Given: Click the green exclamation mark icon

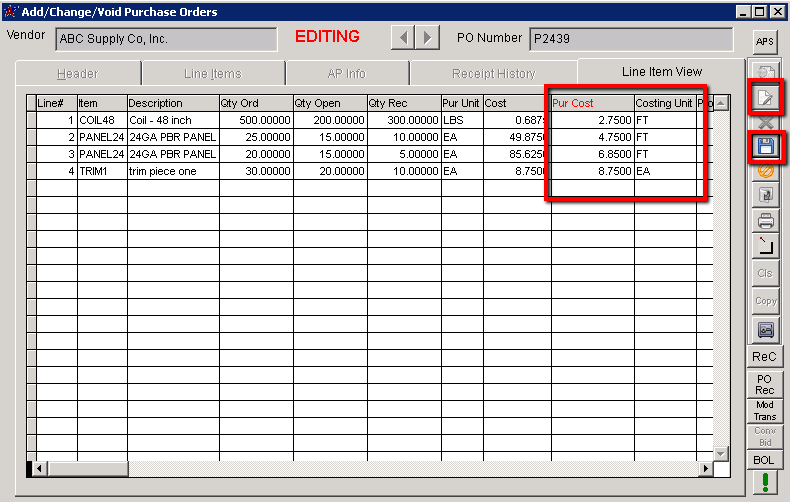Looking at the screenshot, I should [x=765, y=482].
